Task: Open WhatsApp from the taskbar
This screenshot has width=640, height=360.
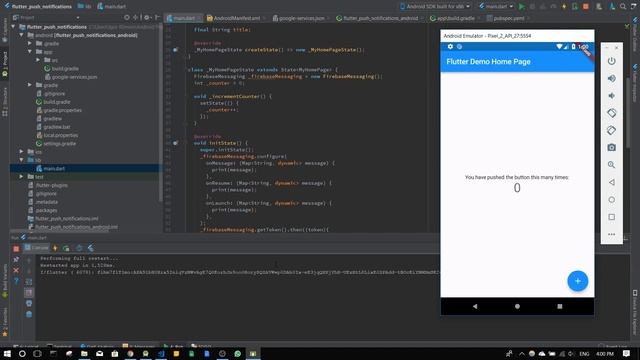Action: (x=238, y=353)
